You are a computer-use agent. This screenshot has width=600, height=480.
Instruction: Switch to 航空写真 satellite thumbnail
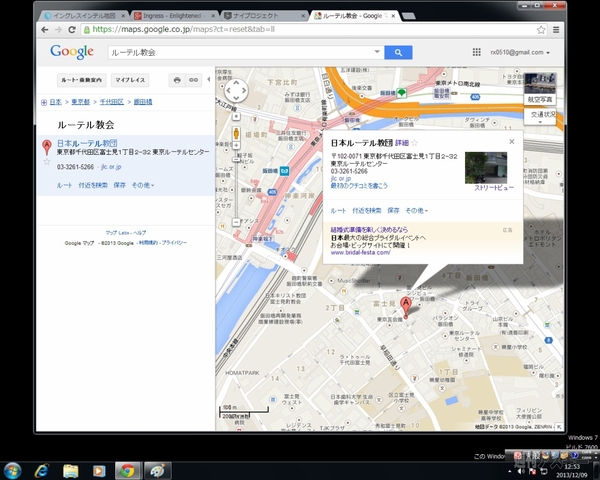pyautogui.click(x=540, y=88)
